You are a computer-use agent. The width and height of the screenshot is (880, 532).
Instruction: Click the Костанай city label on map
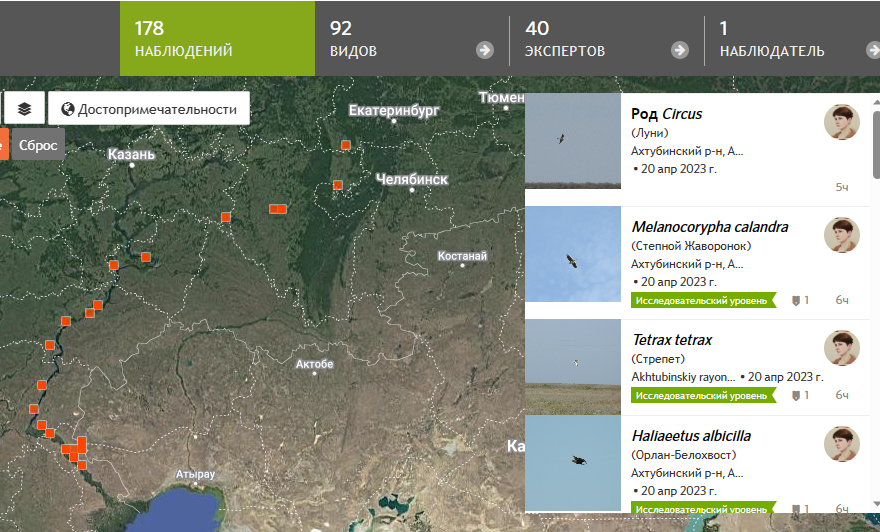point(462,256)
